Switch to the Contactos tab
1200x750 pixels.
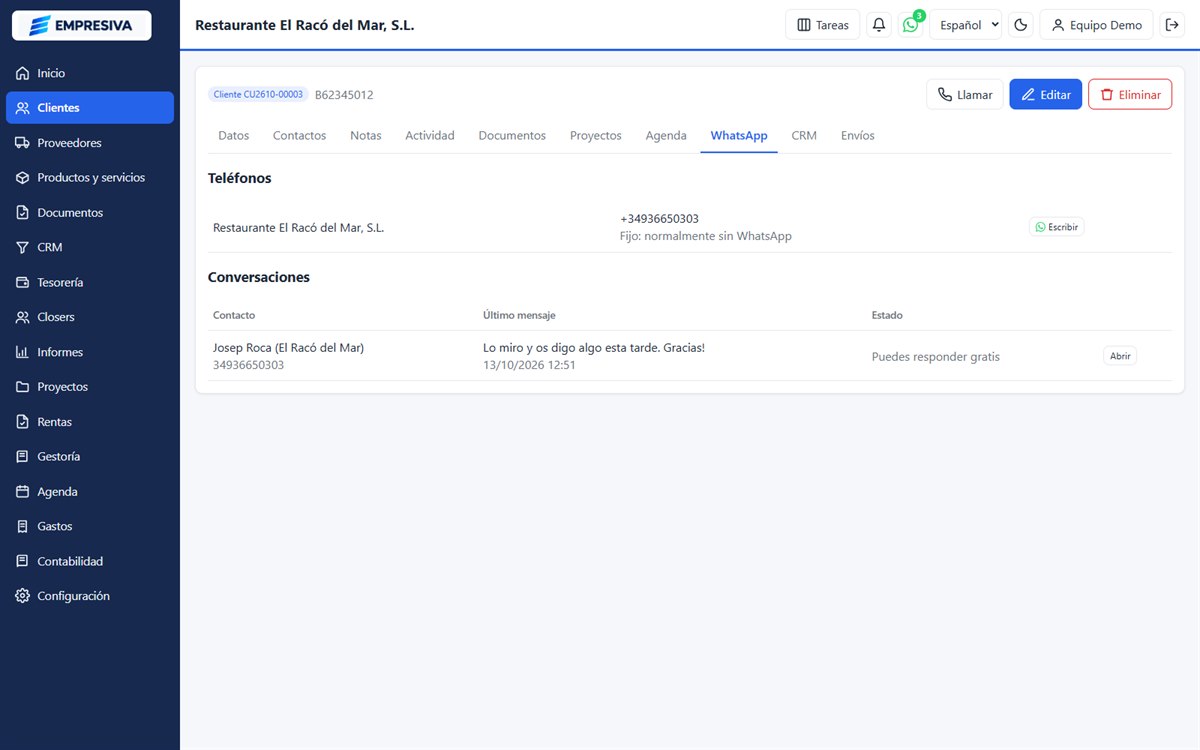coord(299,135)
